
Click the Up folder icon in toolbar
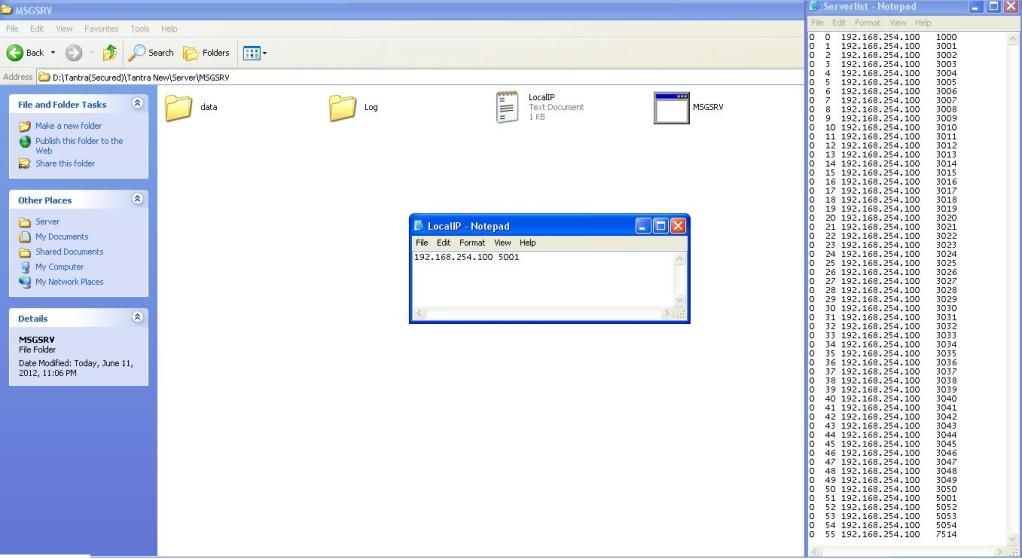point(110,53)
